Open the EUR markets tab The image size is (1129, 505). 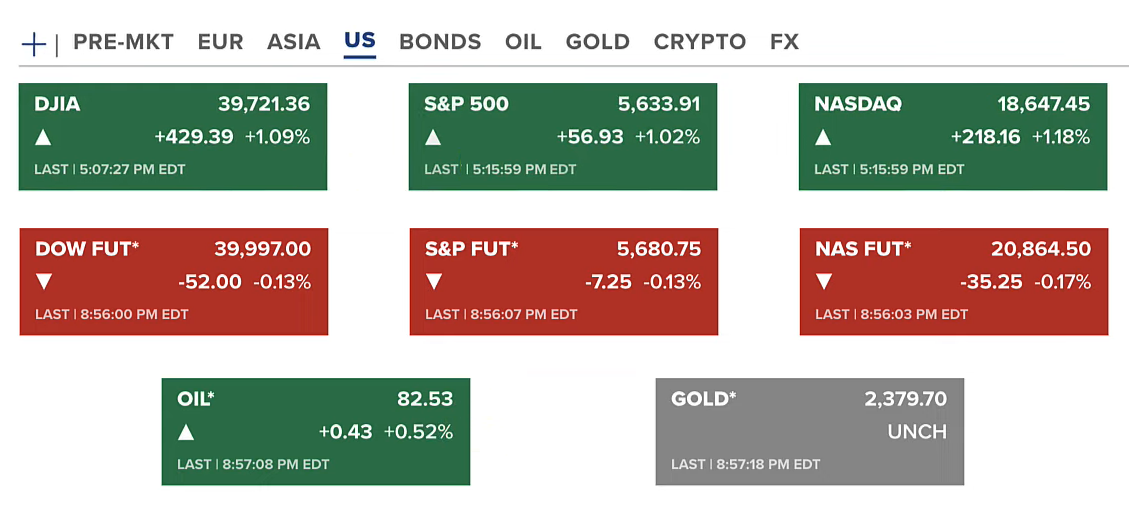tap(220, 42)
